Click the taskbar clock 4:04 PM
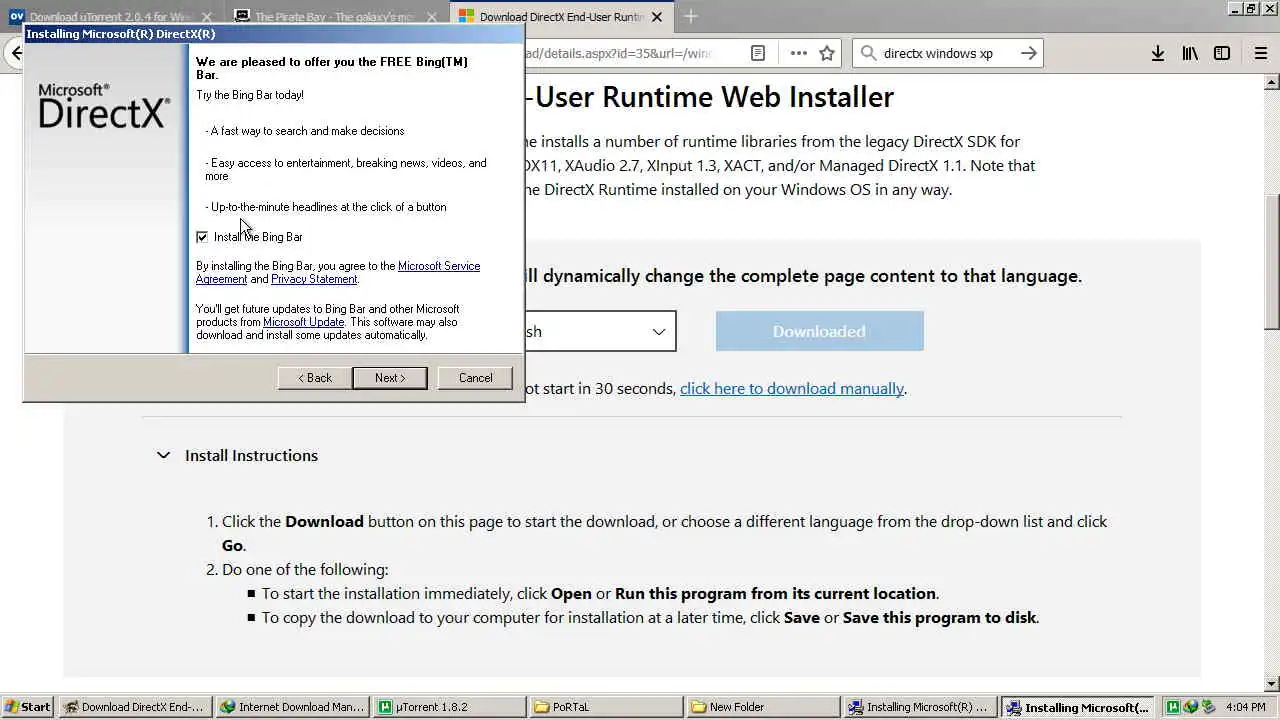Screen dimensions: 1280x720 click(x=1245, y=707)
